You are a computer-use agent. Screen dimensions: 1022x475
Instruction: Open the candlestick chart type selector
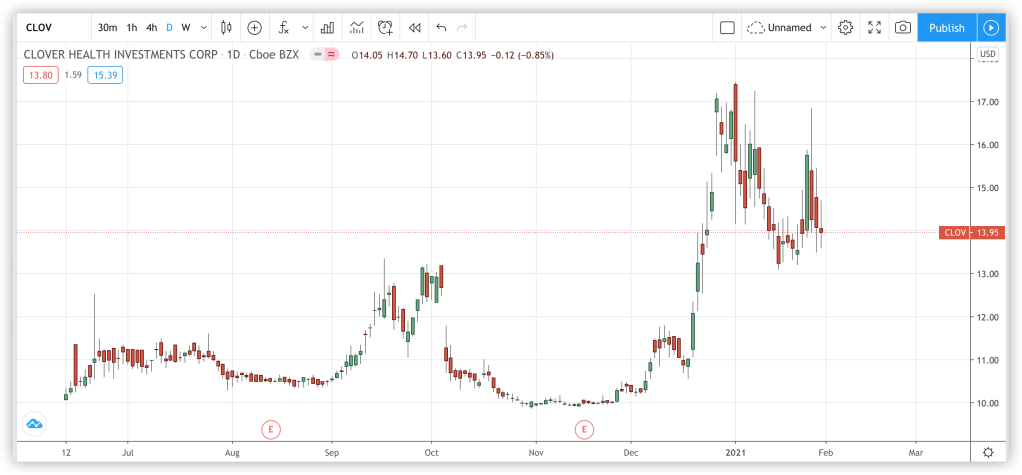click(226, 28)
